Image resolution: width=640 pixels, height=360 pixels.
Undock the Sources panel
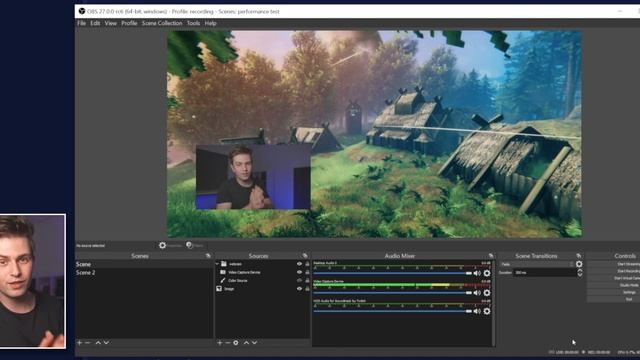tap(305, 256)
